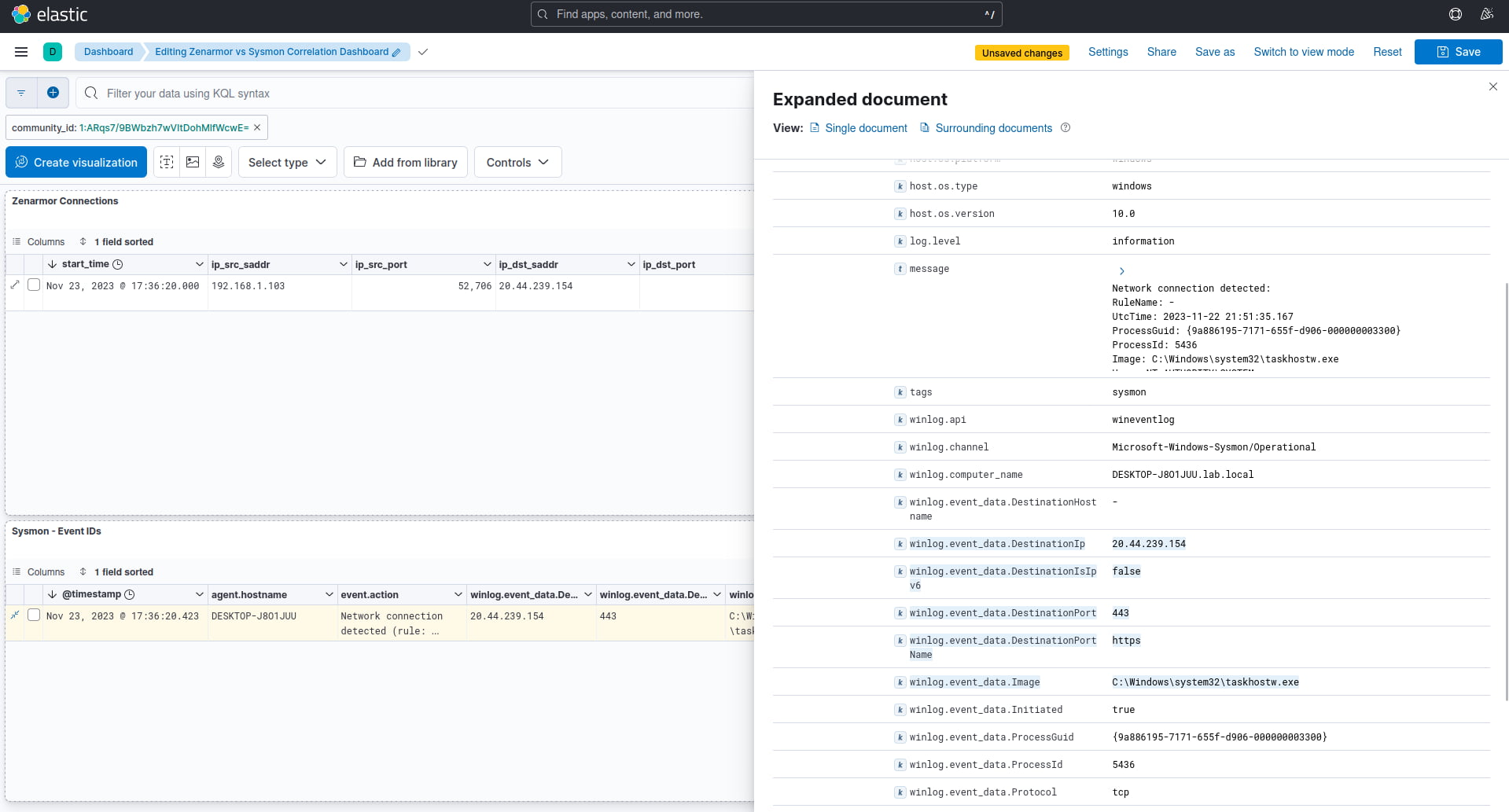Save the dashboard
The width and height of the screenshot is (1509, 812).
click(x=1458, y=52)
